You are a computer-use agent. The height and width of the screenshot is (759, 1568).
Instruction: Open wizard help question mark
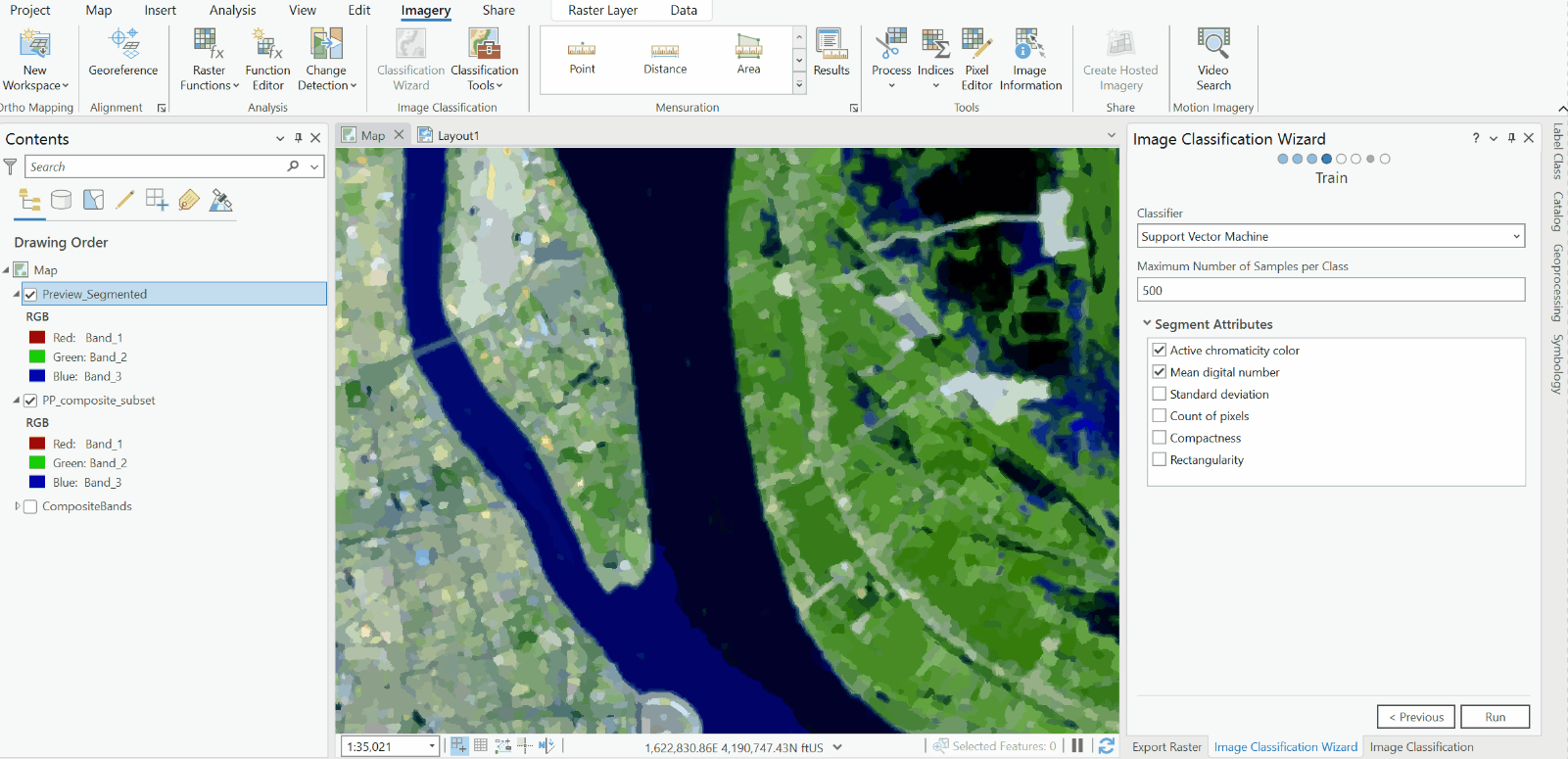point(1476,138)
